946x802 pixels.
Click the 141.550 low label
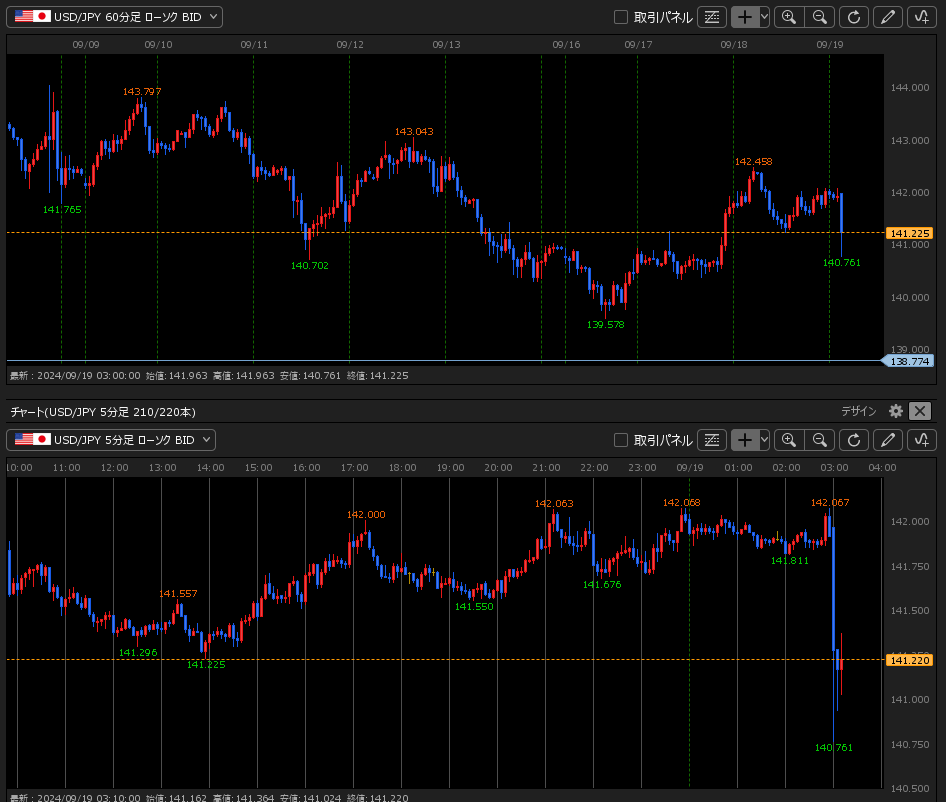474,606
